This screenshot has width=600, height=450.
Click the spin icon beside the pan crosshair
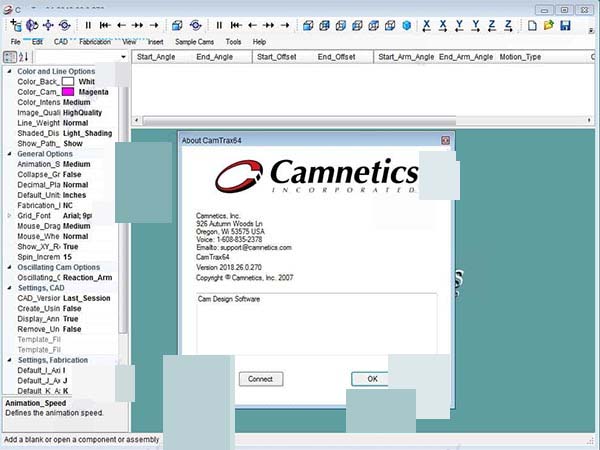coord(65,25)
